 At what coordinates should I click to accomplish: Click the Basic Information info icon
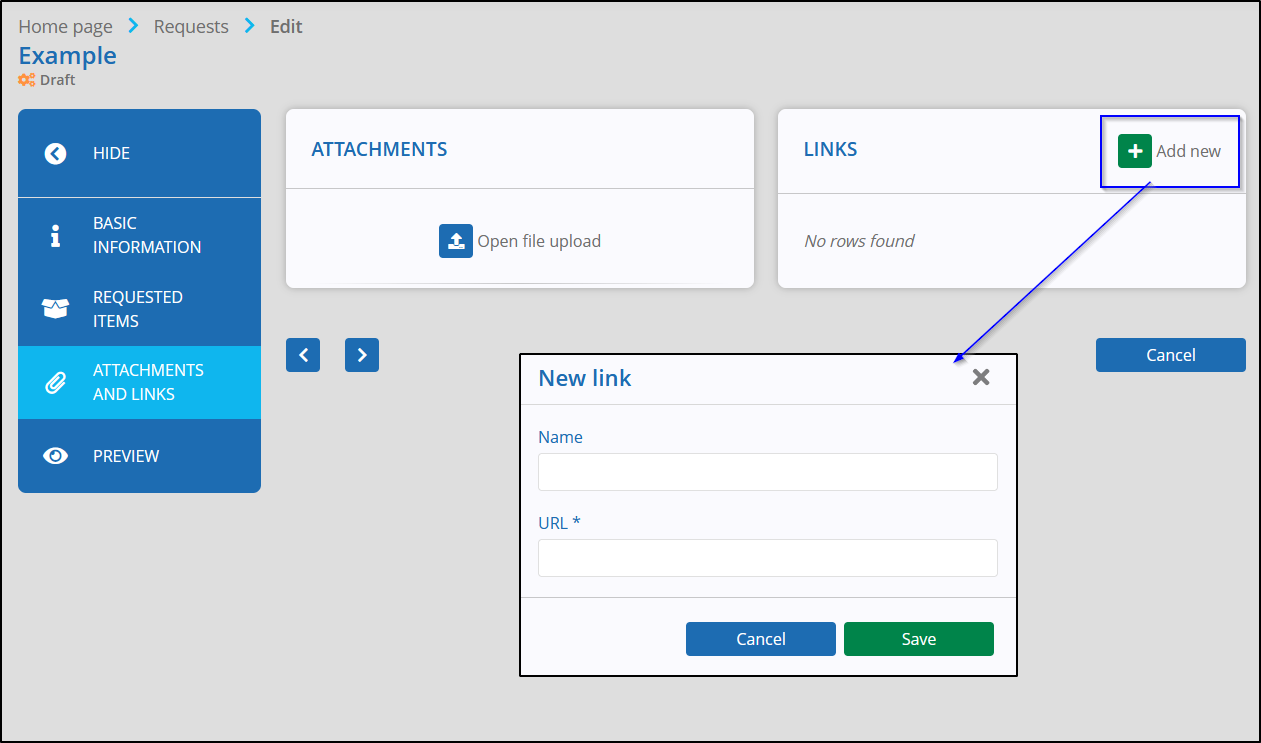point(55,235)
